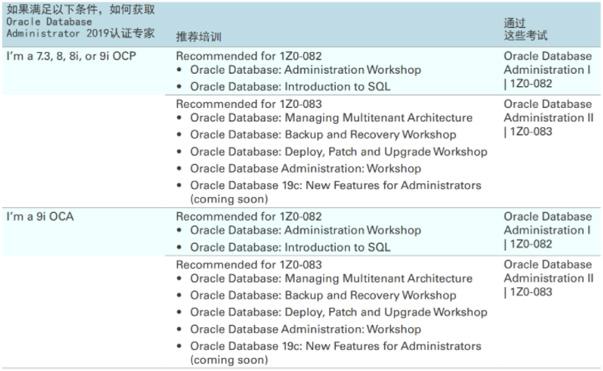Click Administration I 1Z0-082 exam in the 9i OCA row
The width and height of the screenshot is (603, 371).
548,230
